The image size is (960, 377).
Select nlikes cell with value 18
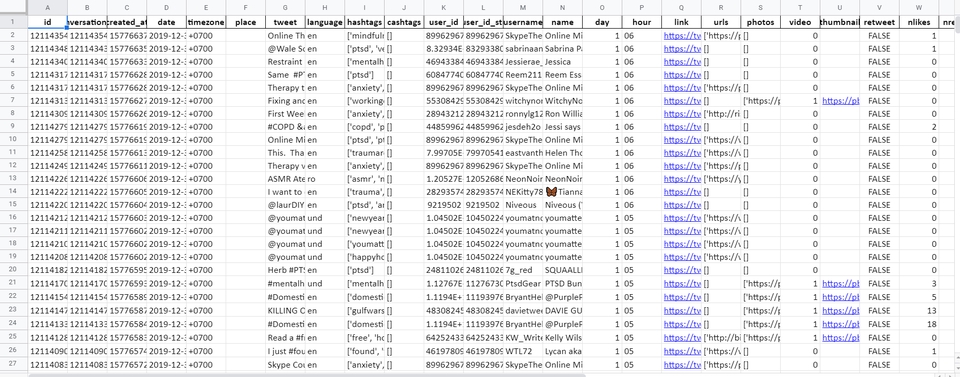click(918, 324)
